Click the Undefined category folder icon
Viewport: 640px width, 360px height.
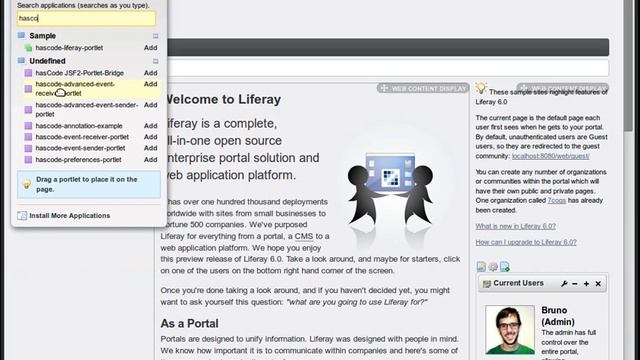click(x=21, y=61)
